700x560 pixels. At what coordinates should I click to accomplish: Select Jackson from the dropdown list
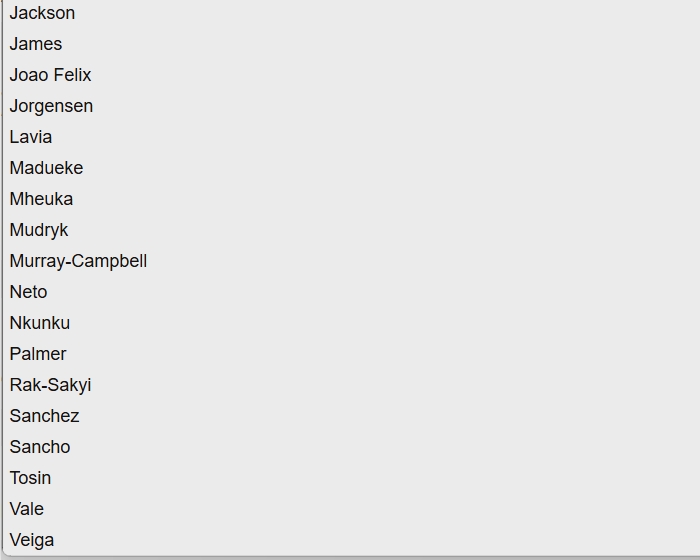click(x=42, y=13)
